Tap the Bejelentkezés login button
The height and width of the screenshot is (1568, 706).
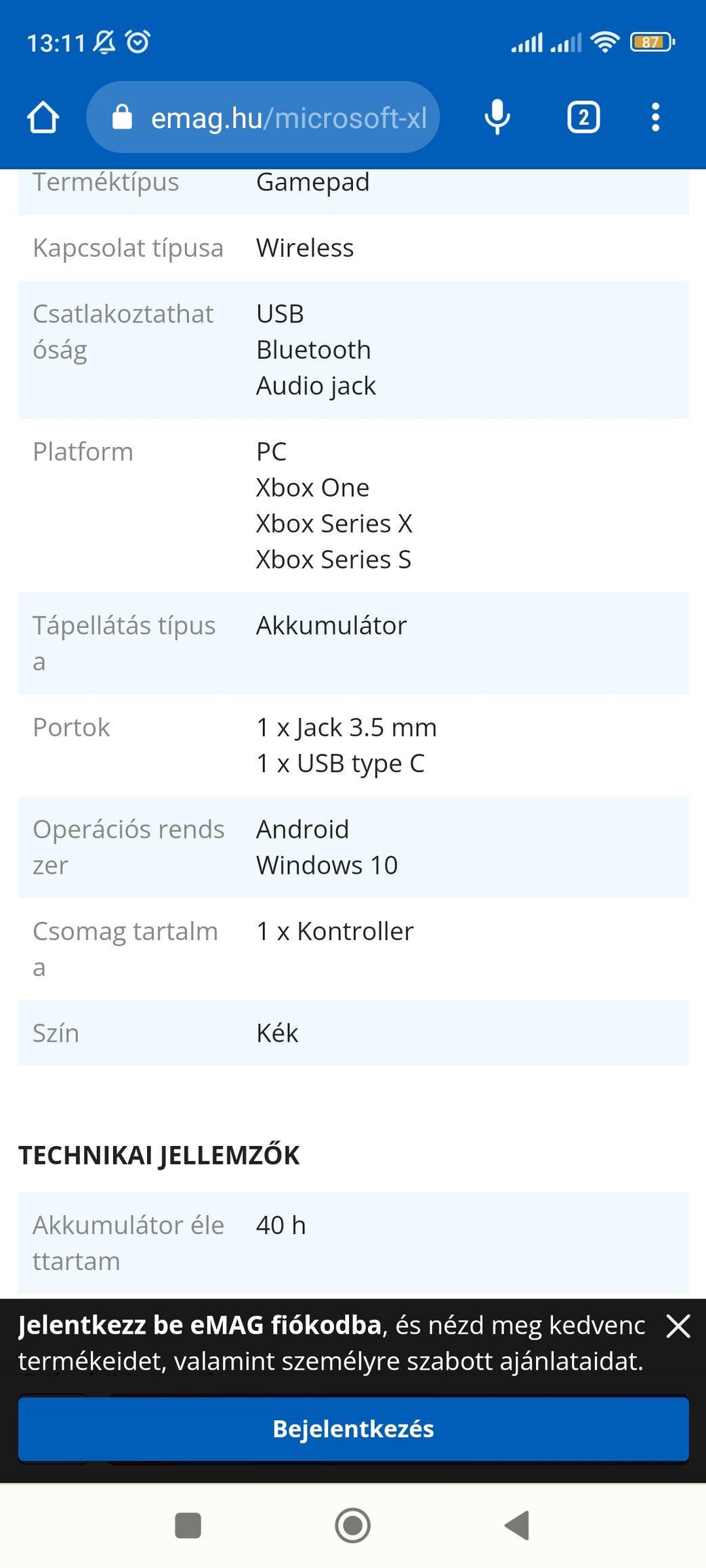click(x=353, y=1428)
